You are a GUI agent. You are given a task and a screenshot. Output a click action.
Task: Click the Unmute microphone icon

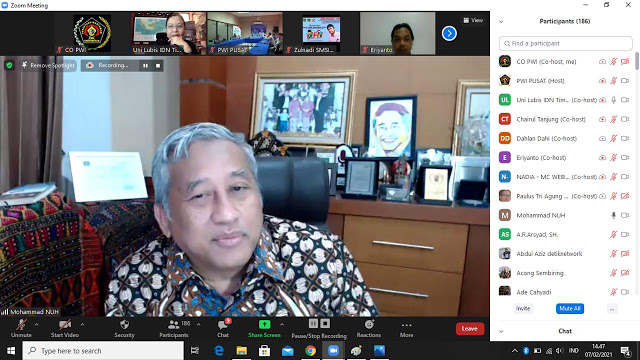pyautogui.click(x=21, y=324)
